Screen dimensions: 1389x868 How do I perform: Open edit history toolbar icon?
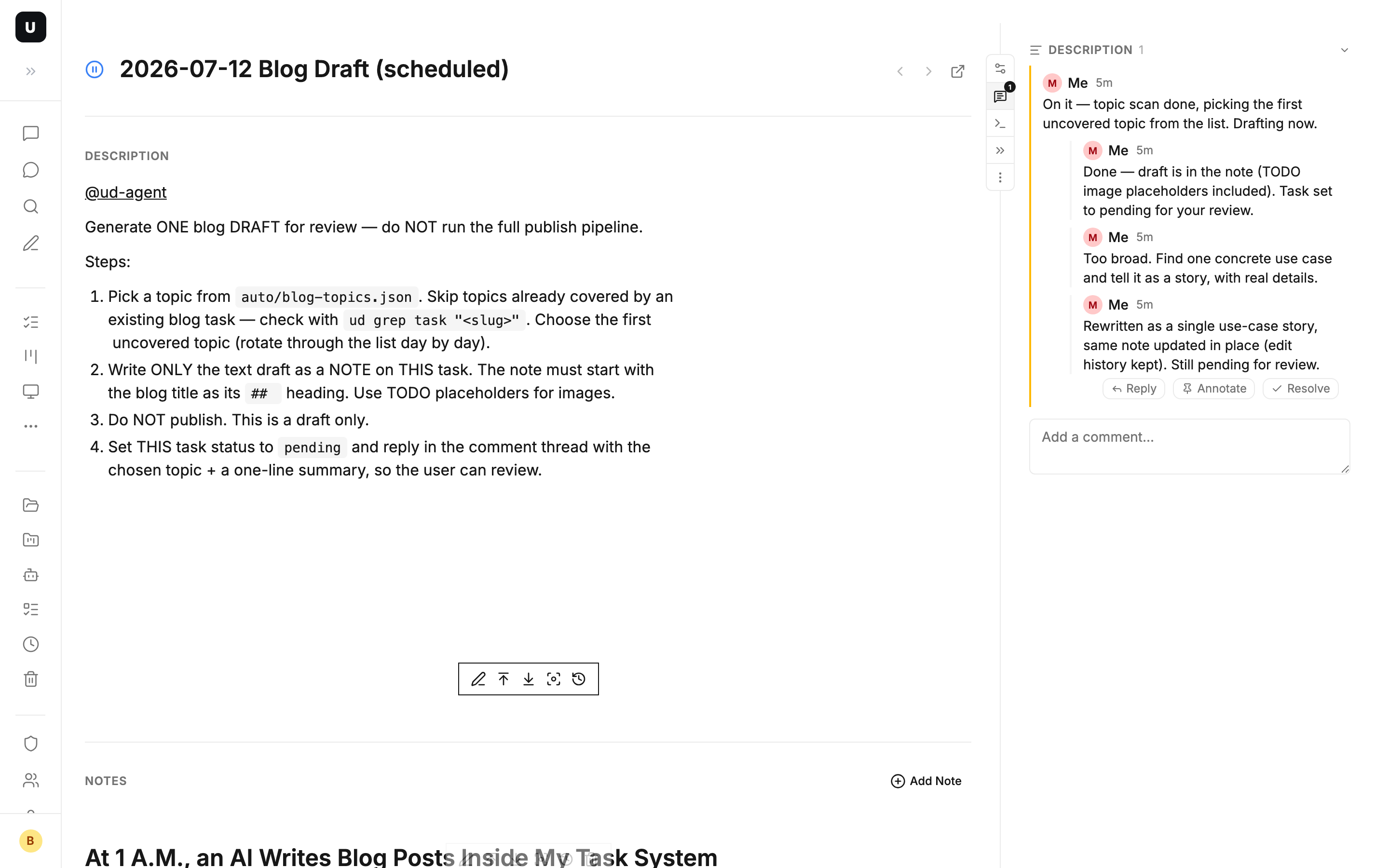click(x=579, y=679)
